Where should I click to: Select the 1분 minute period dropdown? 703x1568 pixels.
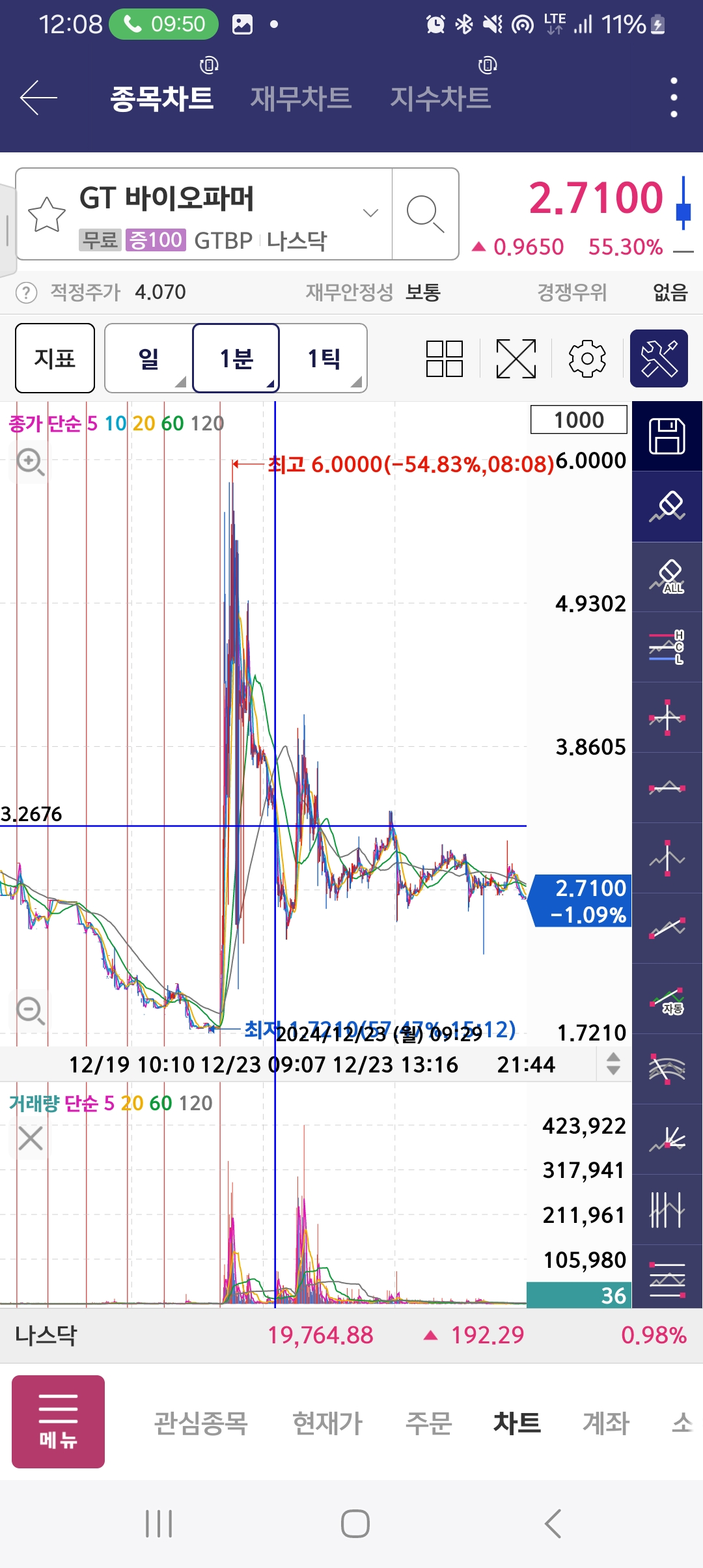coord(236,358)
